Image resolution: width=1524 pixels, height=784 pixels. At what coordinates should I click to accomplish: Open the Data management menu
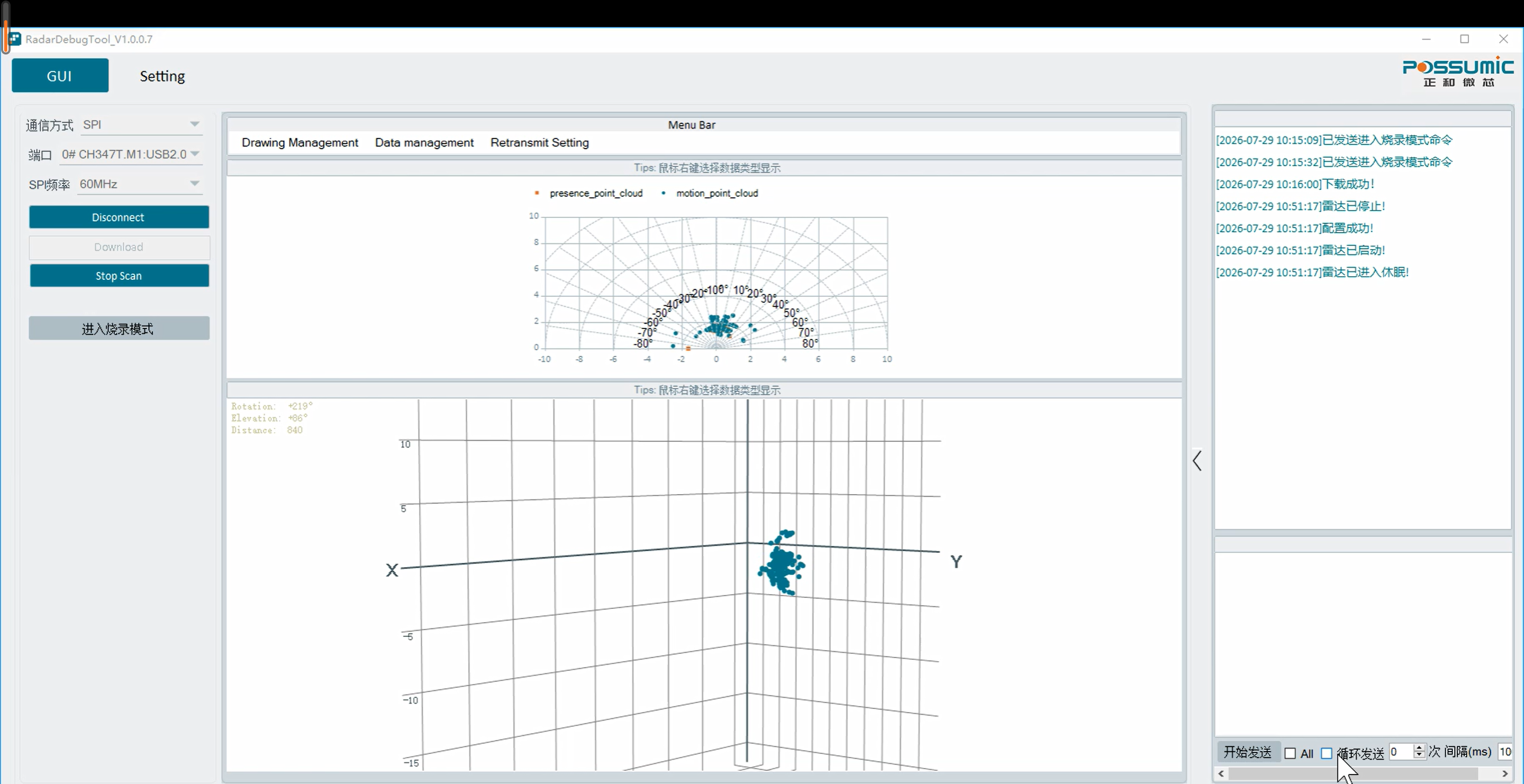(x=424, y=142)
